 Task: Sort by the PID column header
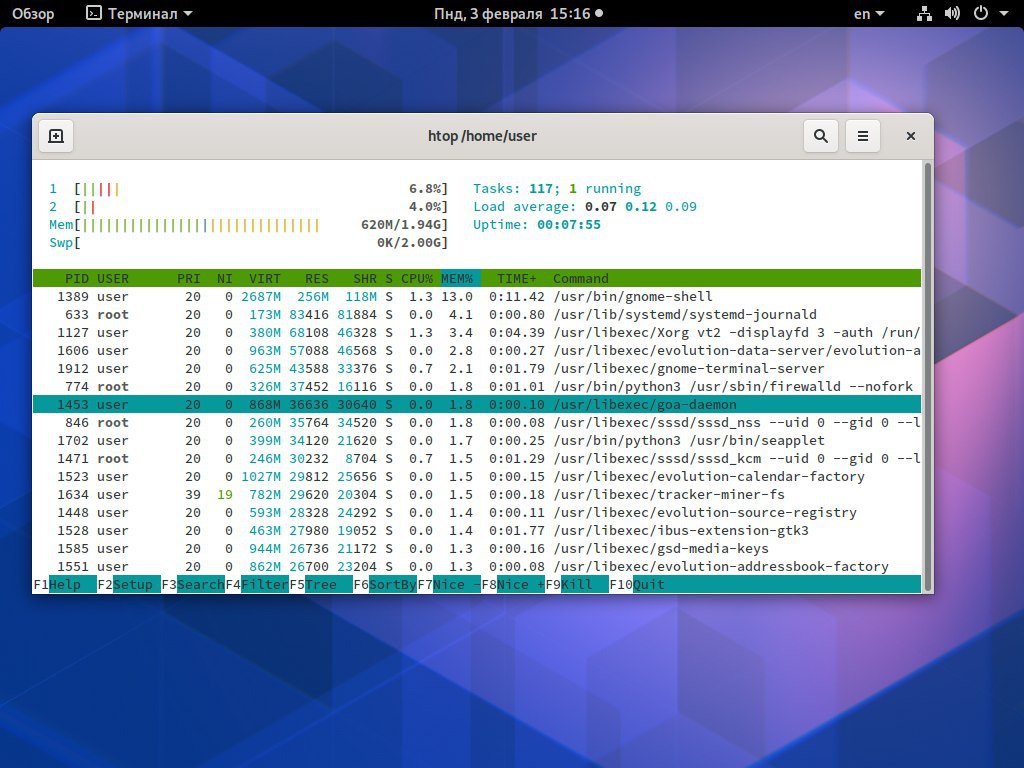point(76,278)
